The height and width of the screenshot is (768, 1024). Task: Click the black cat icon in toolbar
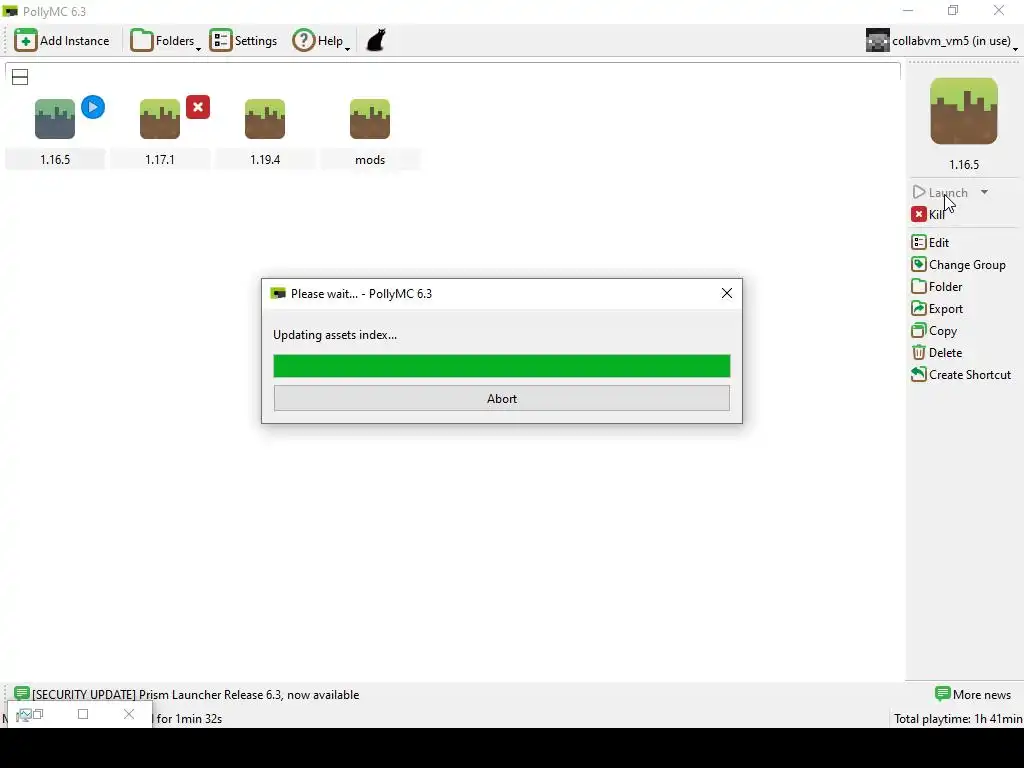(x=376, y=40)
